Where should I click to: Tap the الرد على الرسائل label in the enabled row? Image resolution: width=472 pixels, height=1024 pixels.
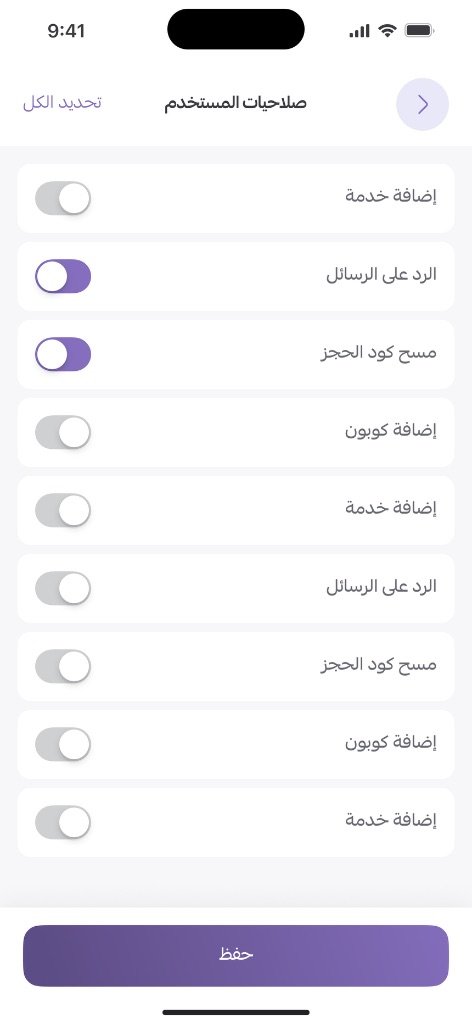pyautogui.click(x=381, y=275)
